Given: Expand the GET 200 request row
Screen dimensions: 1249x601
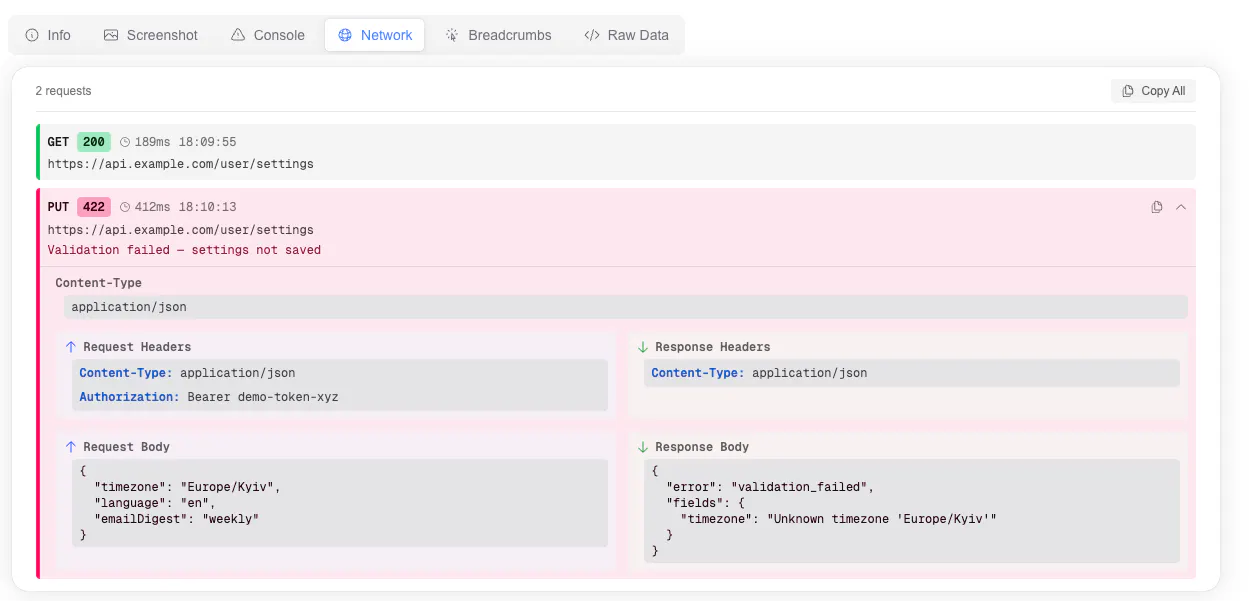Looking at the screenshot, I should click(x=617, y=152).
